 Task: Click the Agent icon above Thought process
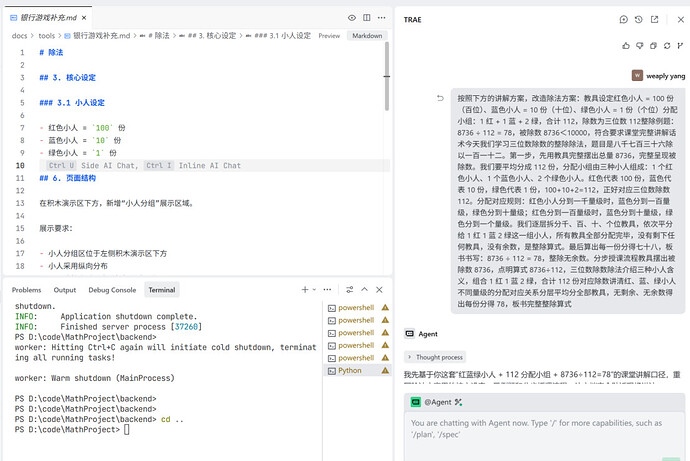click(x=410, y=333)
